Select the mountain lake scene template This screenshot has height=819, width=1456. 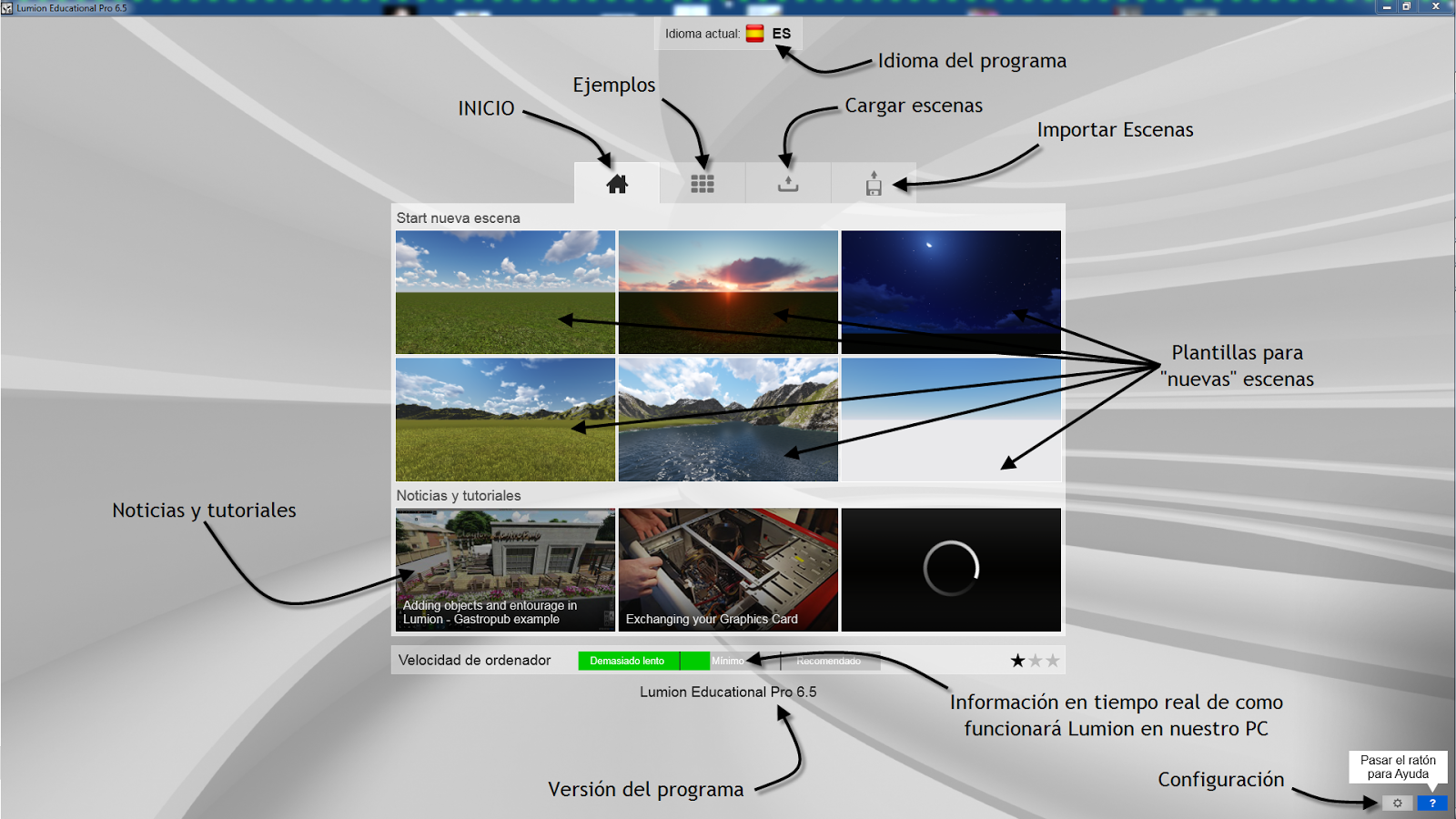click(x=728, y=420)
